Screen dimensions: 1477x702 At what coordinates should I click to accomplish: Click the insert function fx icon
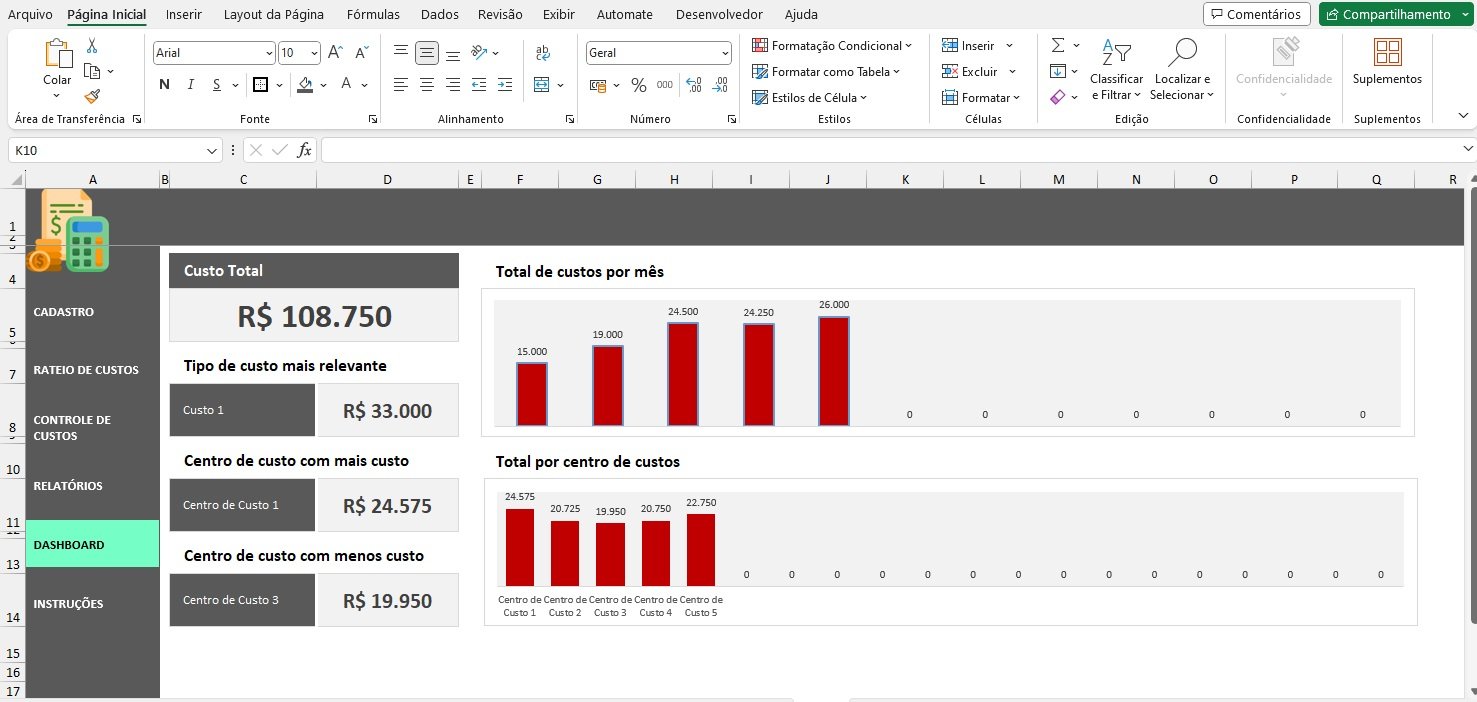tap(305, 150)
